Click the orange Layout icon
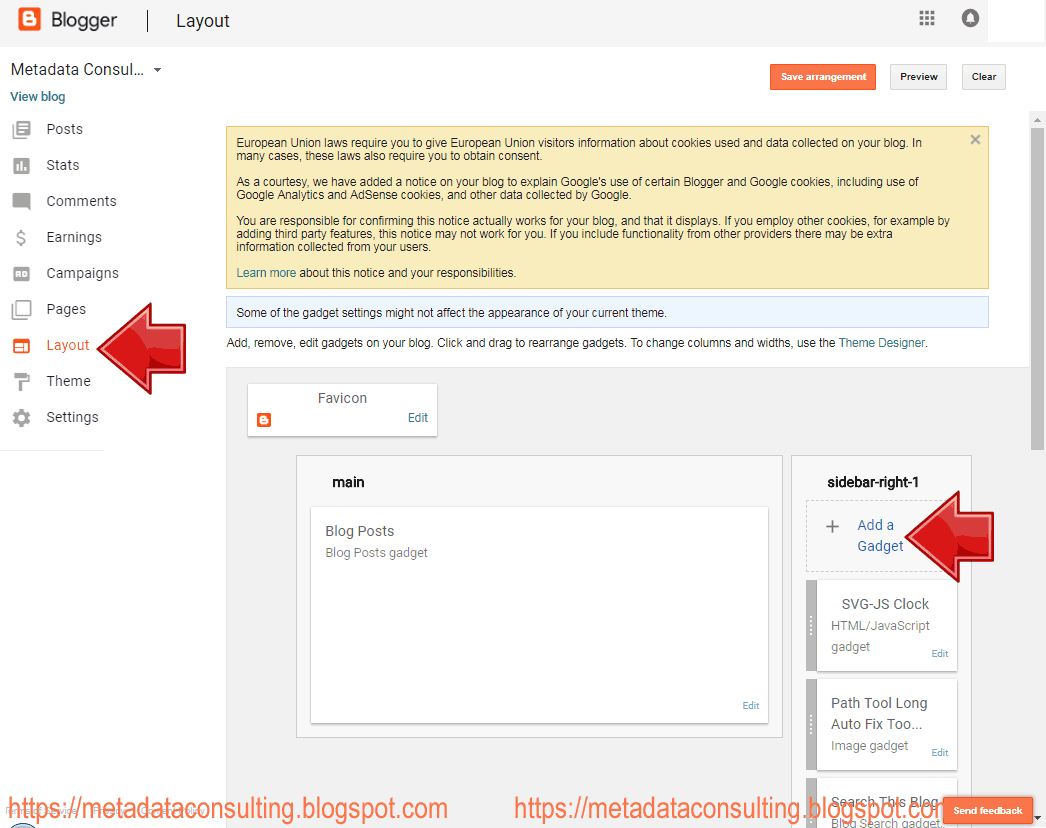 coord(21,346)
